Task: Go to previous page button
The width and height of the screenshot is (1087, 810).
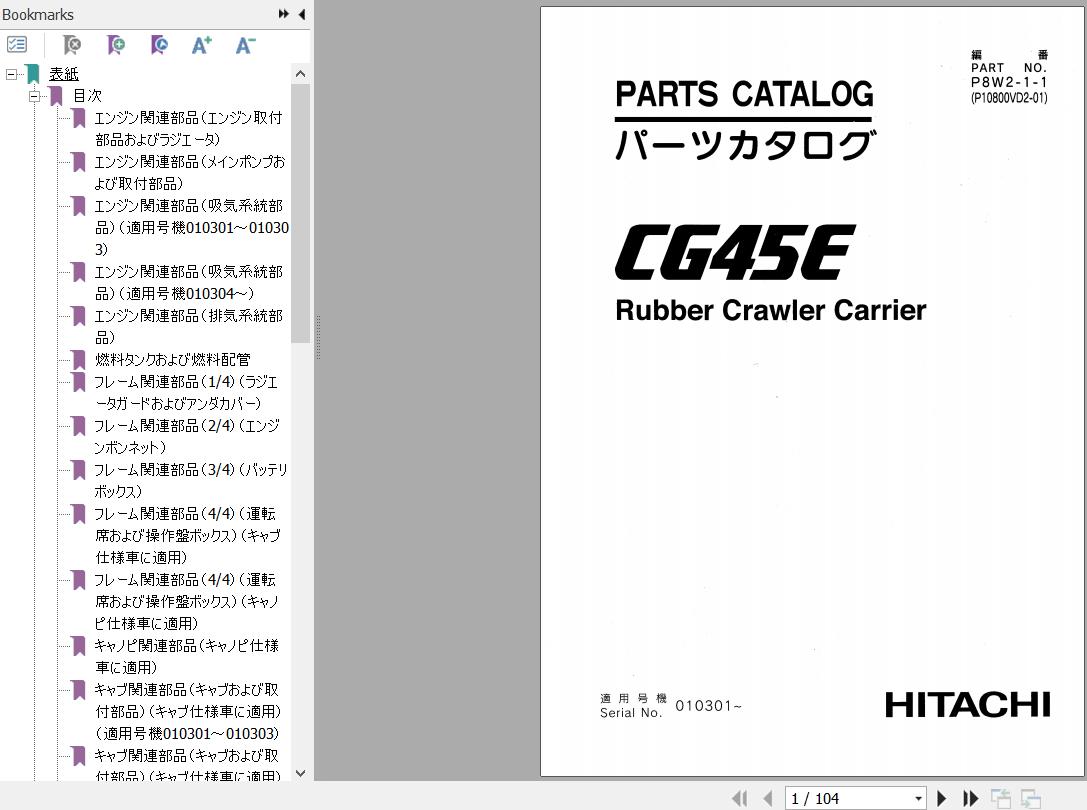Action: (768, 799)
